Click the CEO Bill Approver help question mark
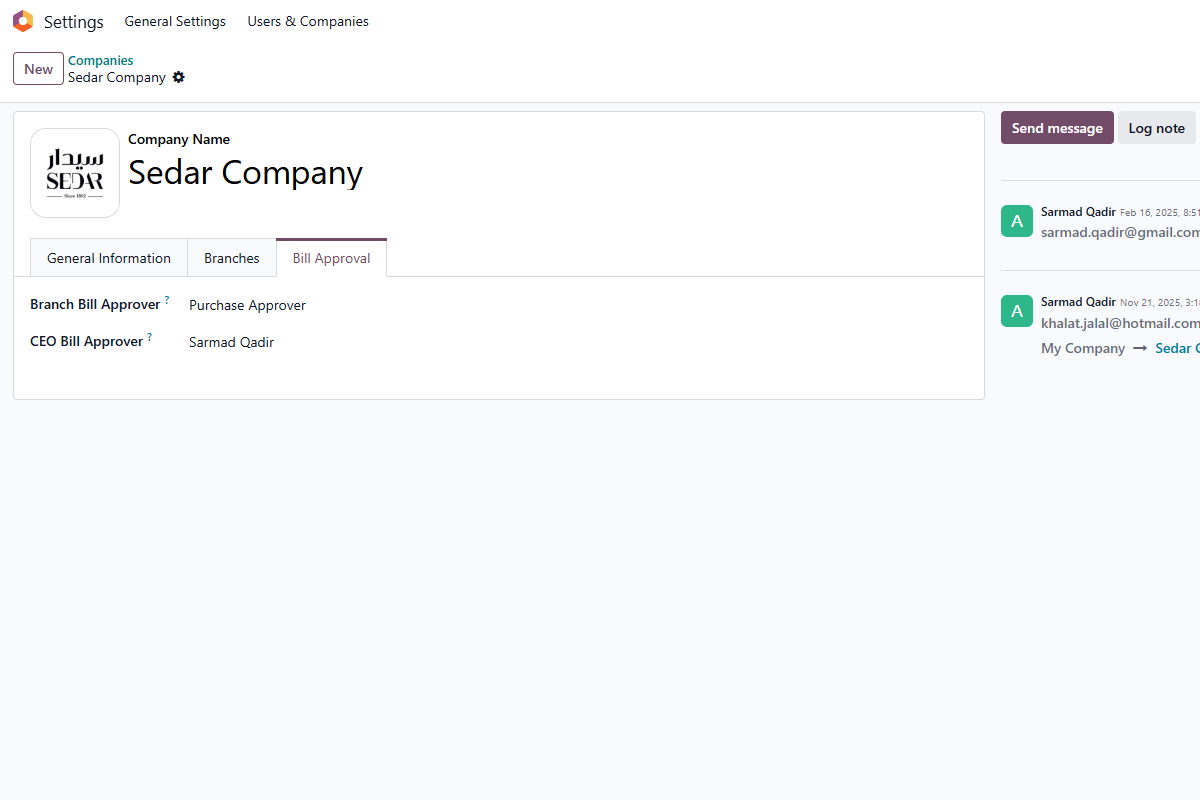Image resolution: width=1200 pixels, height=800 pixels. (x=151, y=335)
